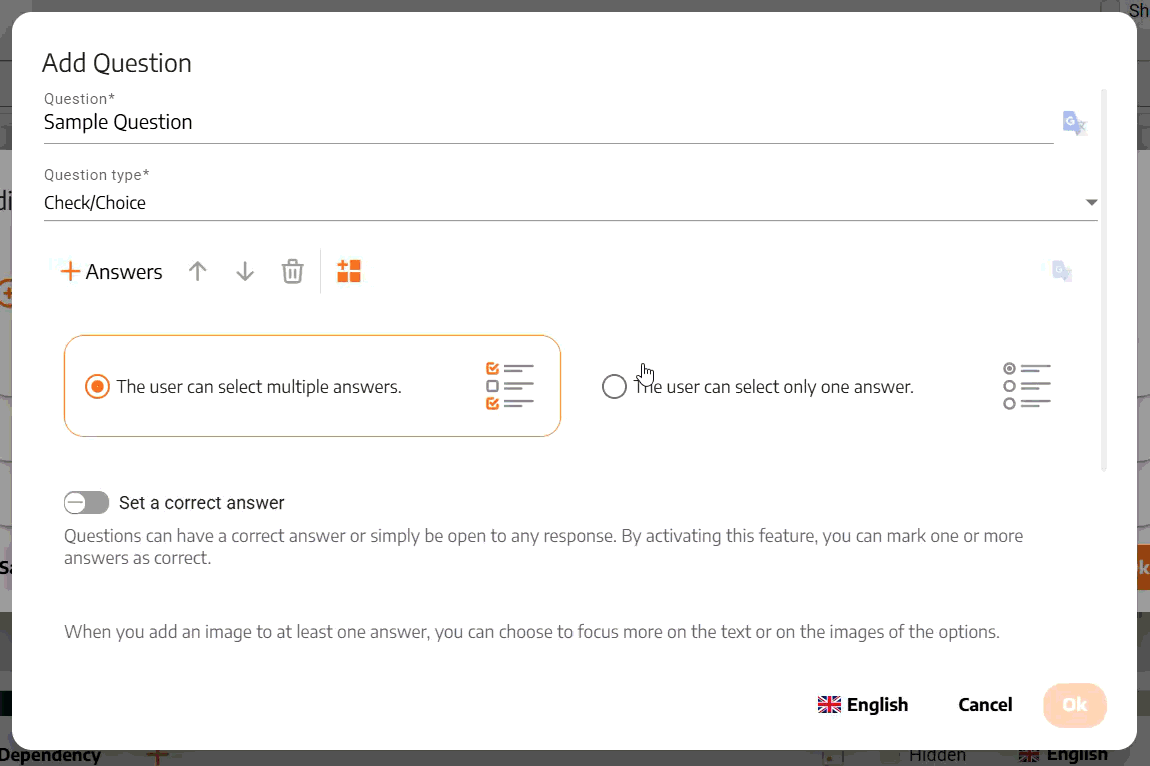Click the translate icon in the answers toolbar
The width and height of the screenshot is (1150, 766).
pyautogui.click(x=1061, y=271)
